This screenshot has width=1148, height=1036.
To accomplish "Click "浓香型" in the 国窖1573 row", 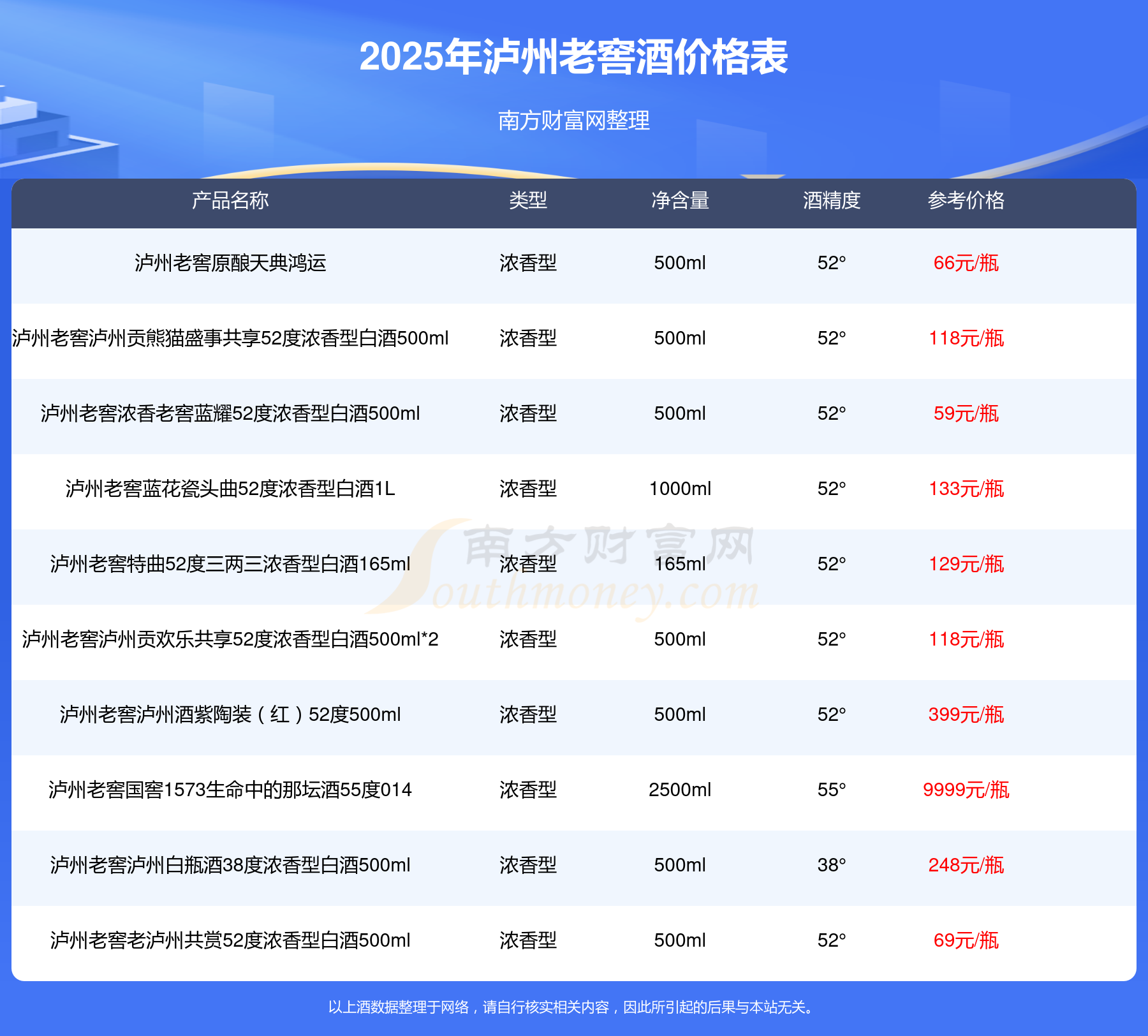I will [528, 790].
